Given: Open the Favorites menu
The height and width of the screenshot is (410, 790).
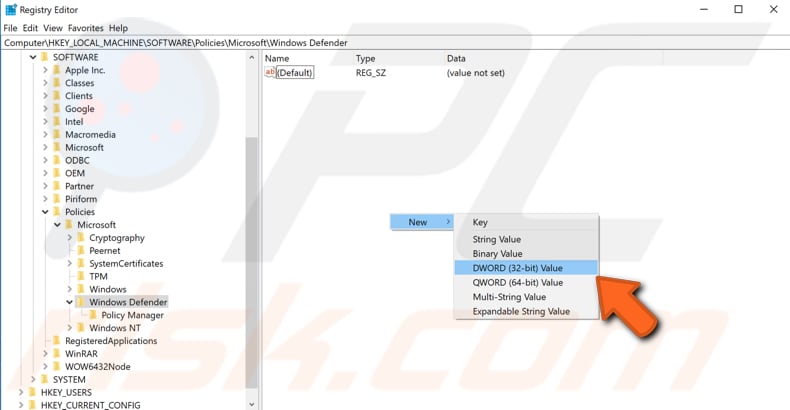Looking at the screenshot, I should 86,28.
